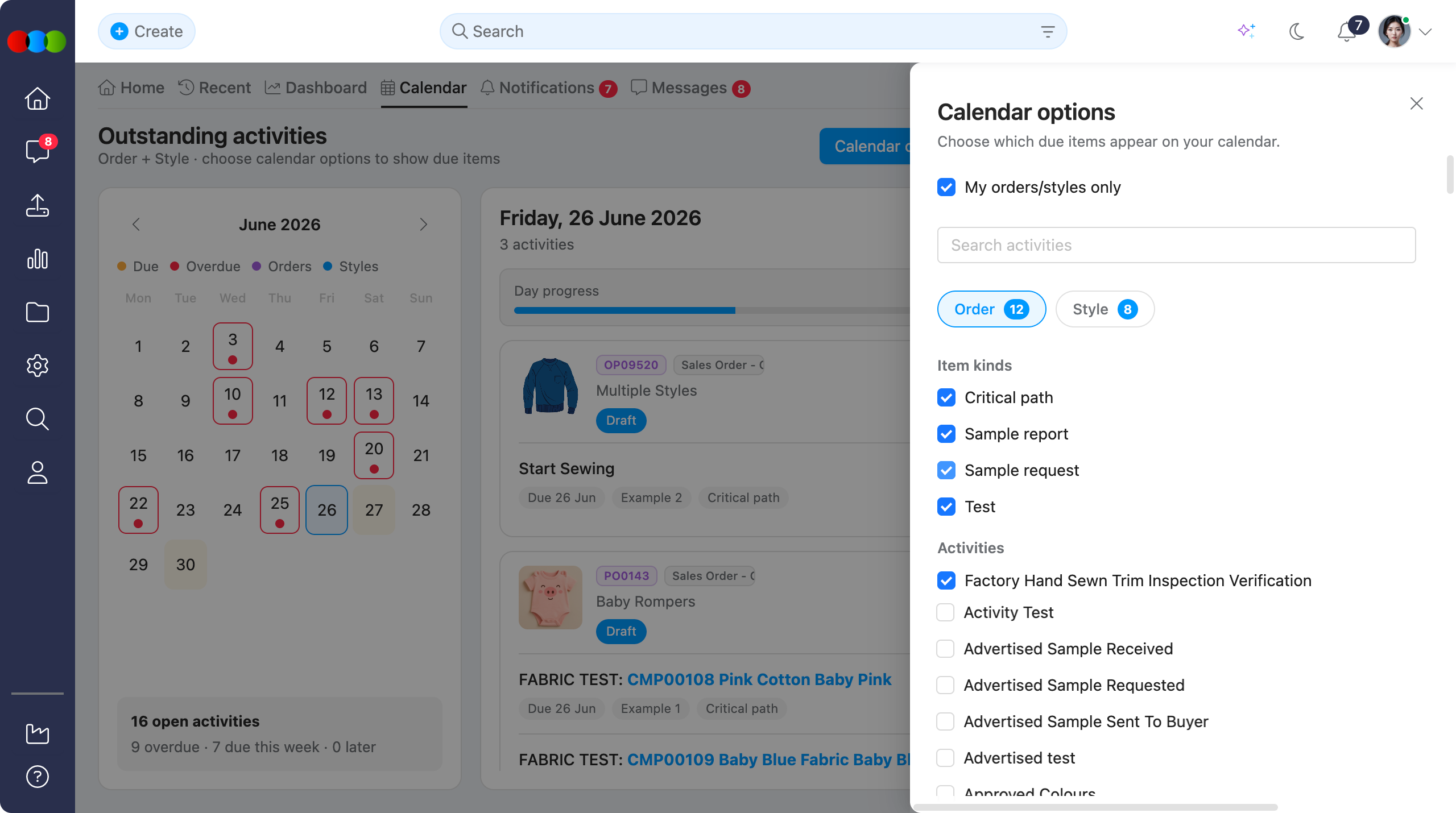This screenshot has width=1456, height=813.
Task: Go to previous month in calendar
Action: 136,225
